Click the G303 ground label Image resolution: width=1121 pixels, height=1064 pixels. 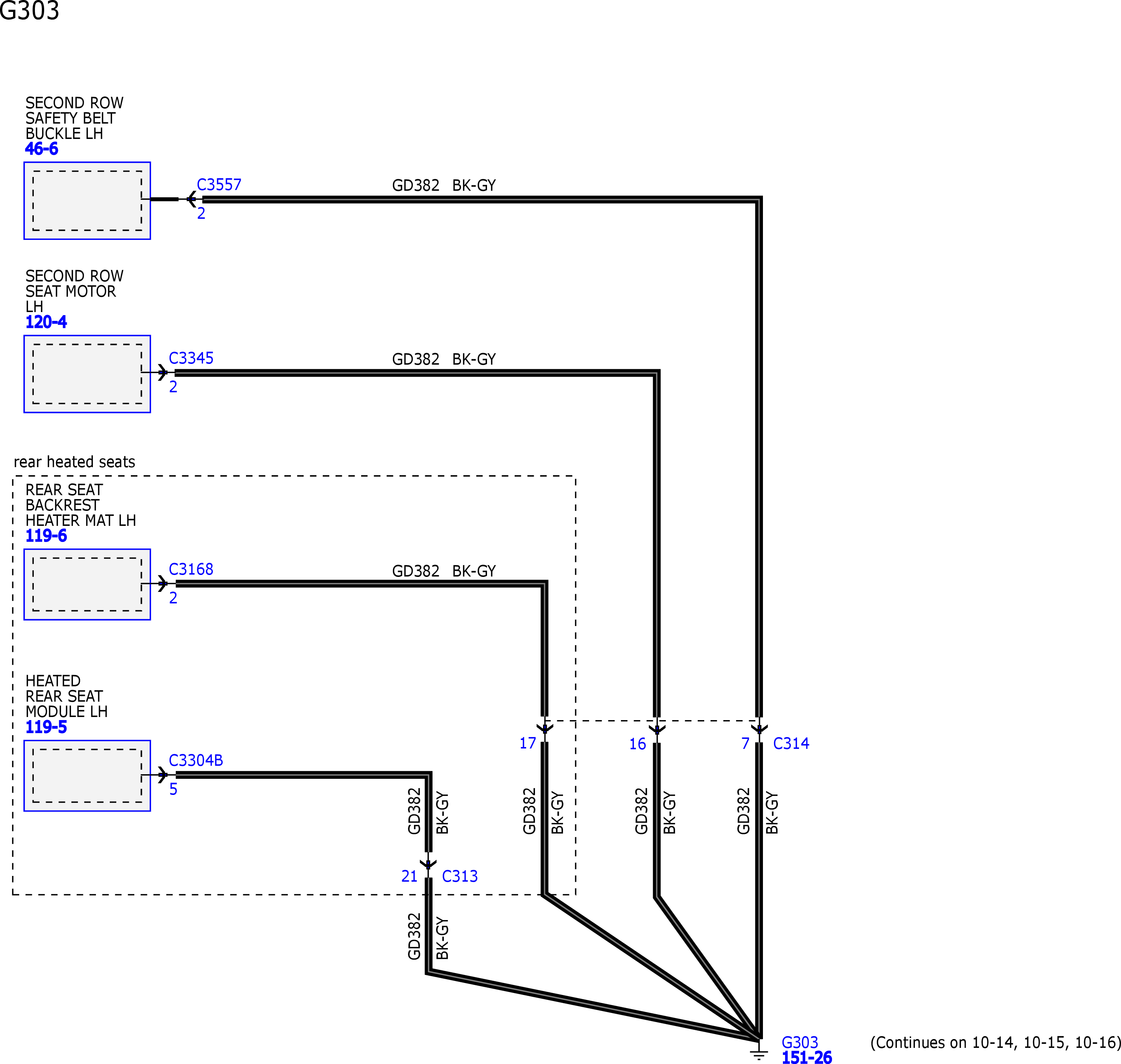pyautogui.click(x=799, y=1043)
